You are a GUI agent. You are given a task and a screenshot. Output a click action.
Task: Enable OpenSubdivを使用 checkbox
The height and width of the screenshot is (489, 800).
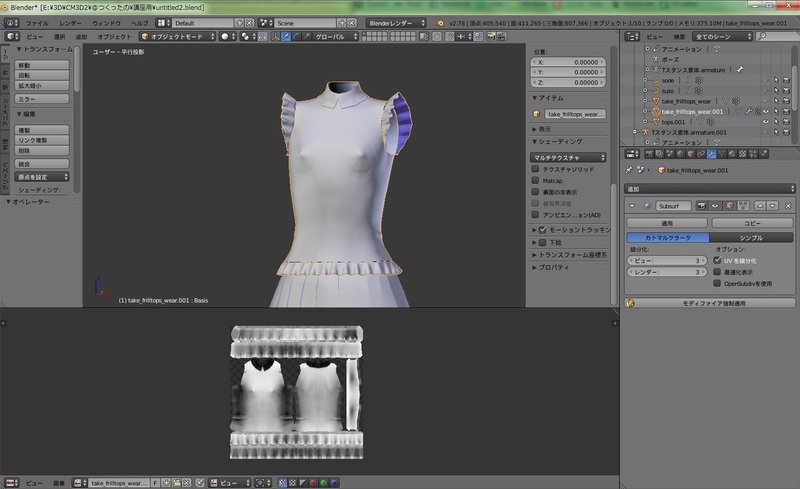pos(718,283)
